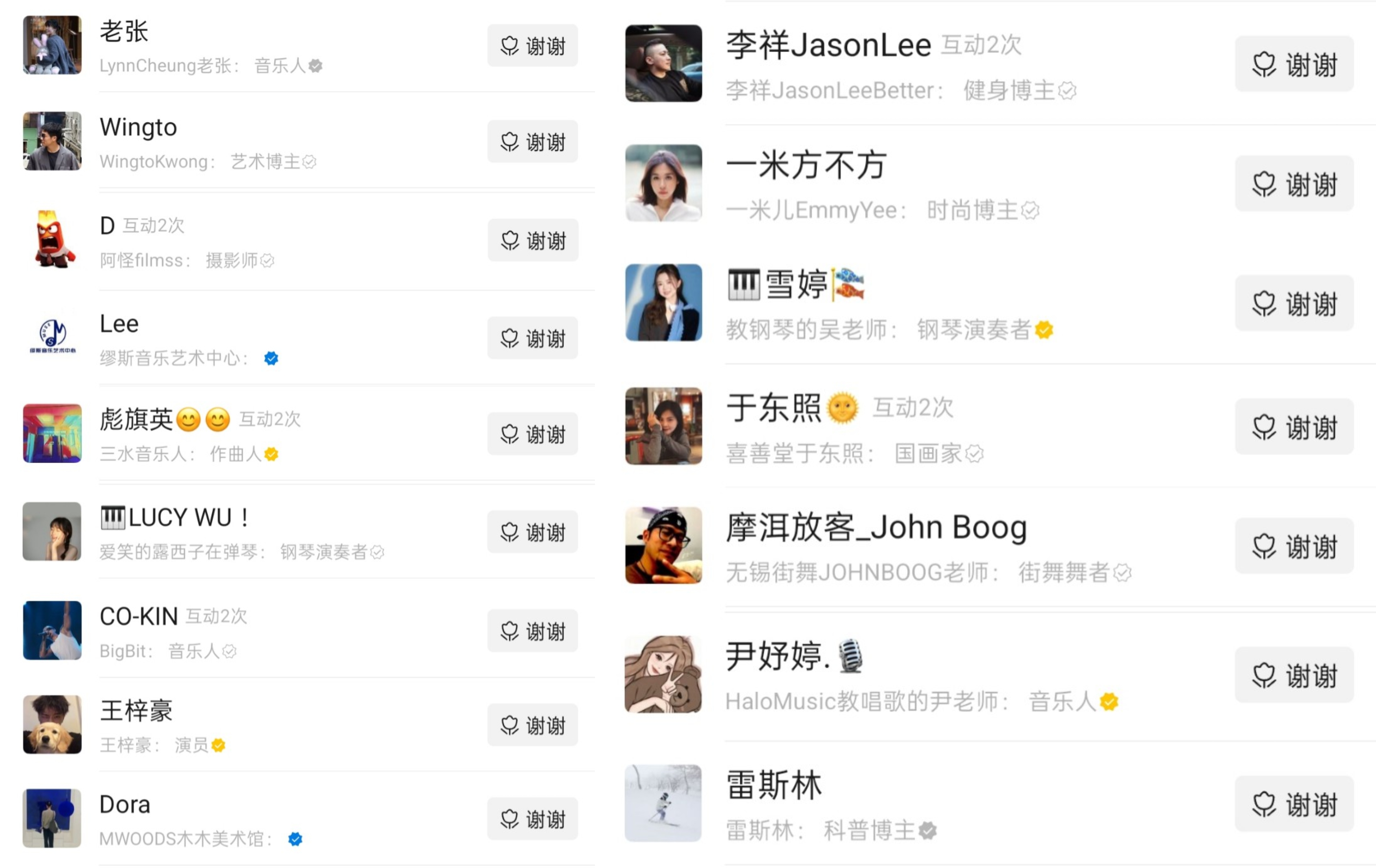Open 于东照's profile photo

point(663,426)
